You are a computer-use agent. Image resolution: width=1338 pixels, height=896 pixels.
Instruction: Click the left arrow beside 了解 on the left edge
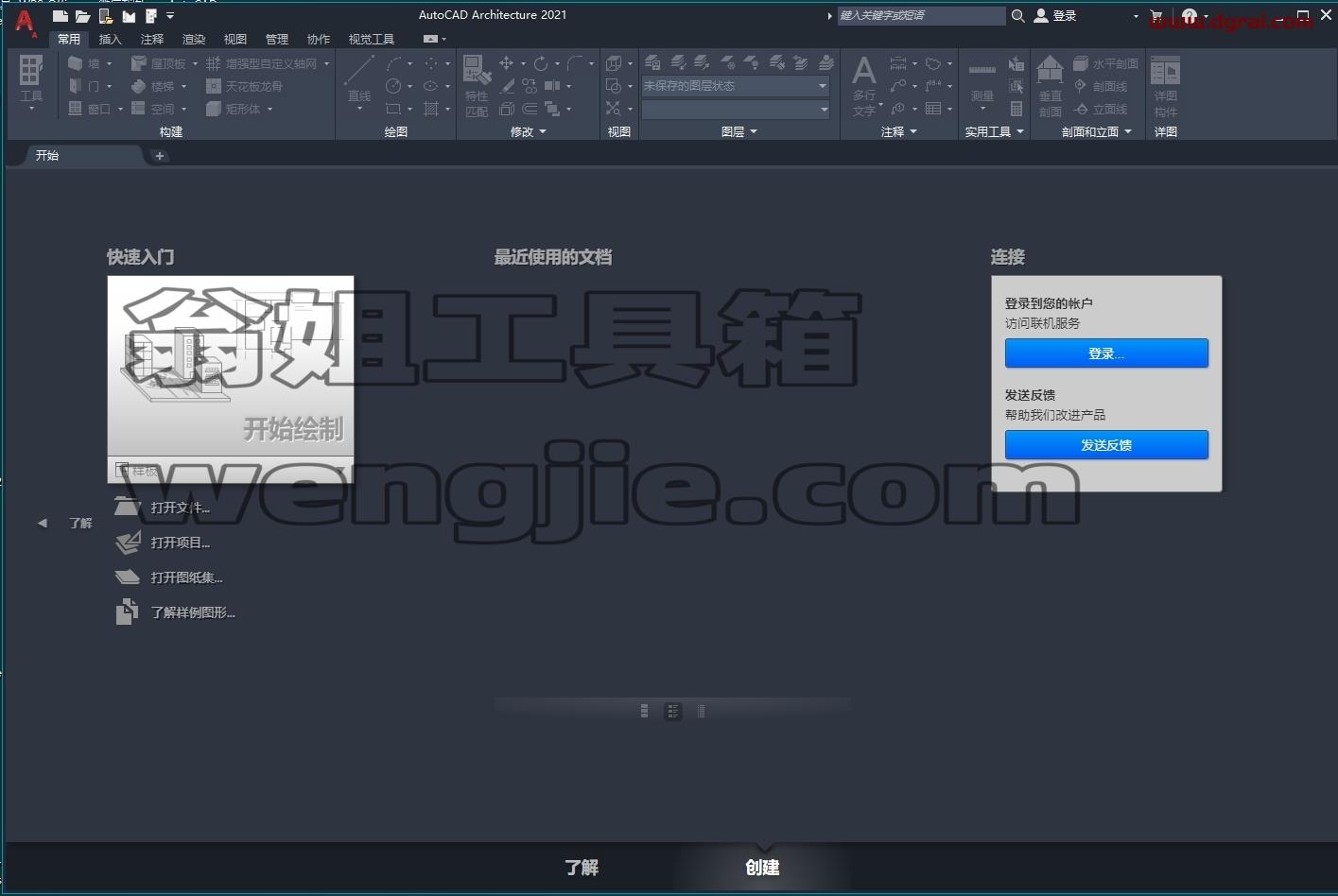42,523
